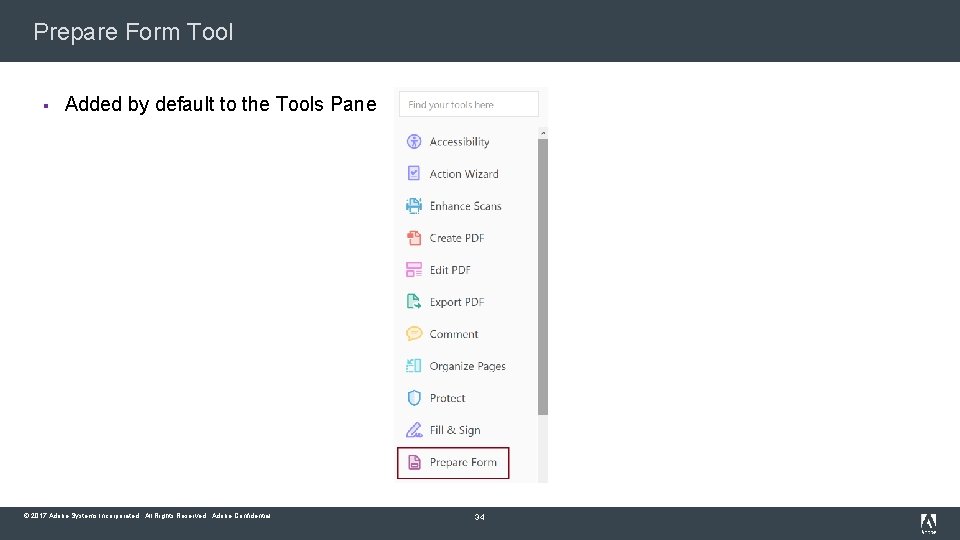Click the Export PDF icon

414,301
